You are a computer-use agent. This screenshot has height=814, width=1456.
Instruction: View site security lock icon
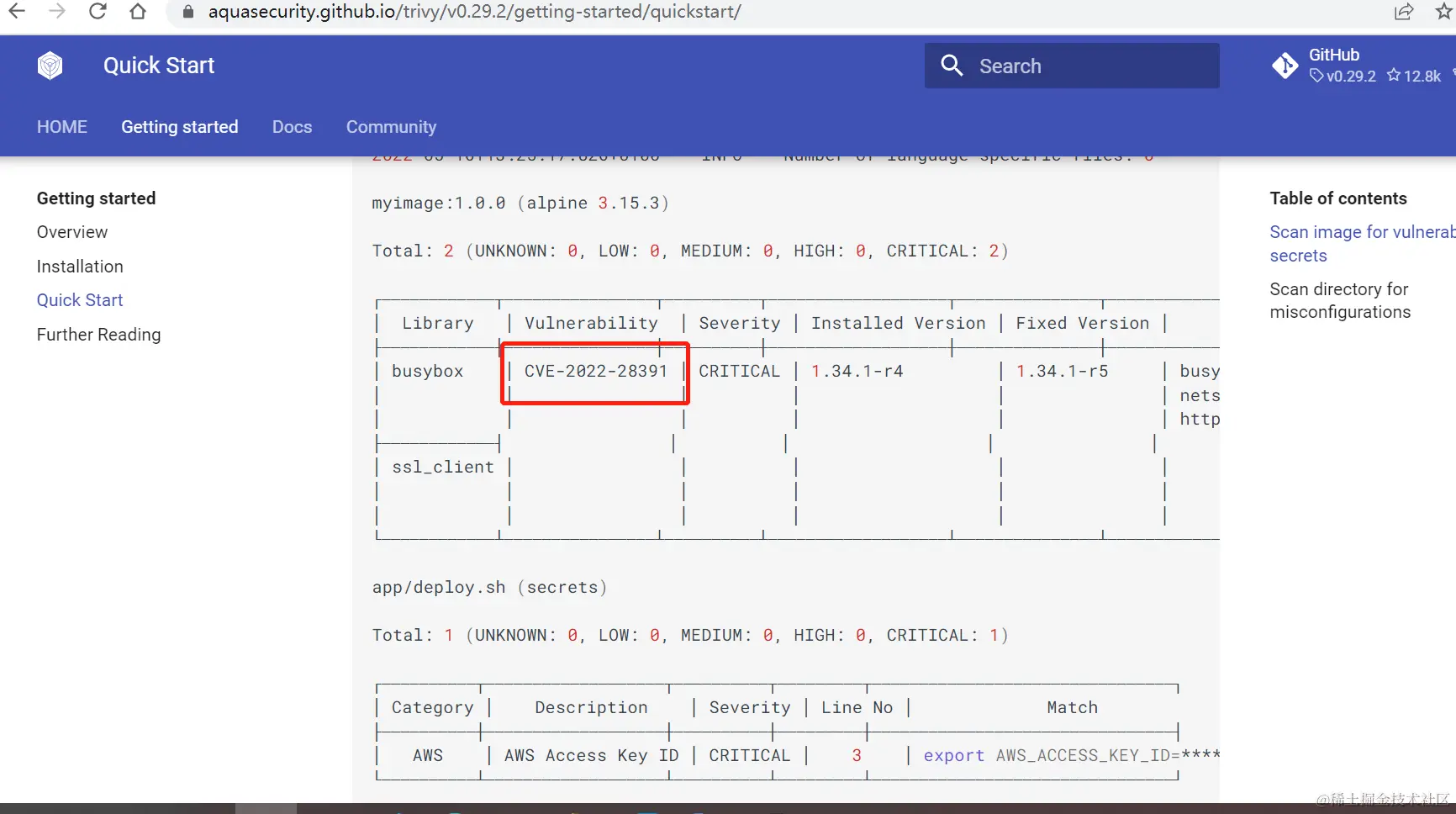[188, 12]
